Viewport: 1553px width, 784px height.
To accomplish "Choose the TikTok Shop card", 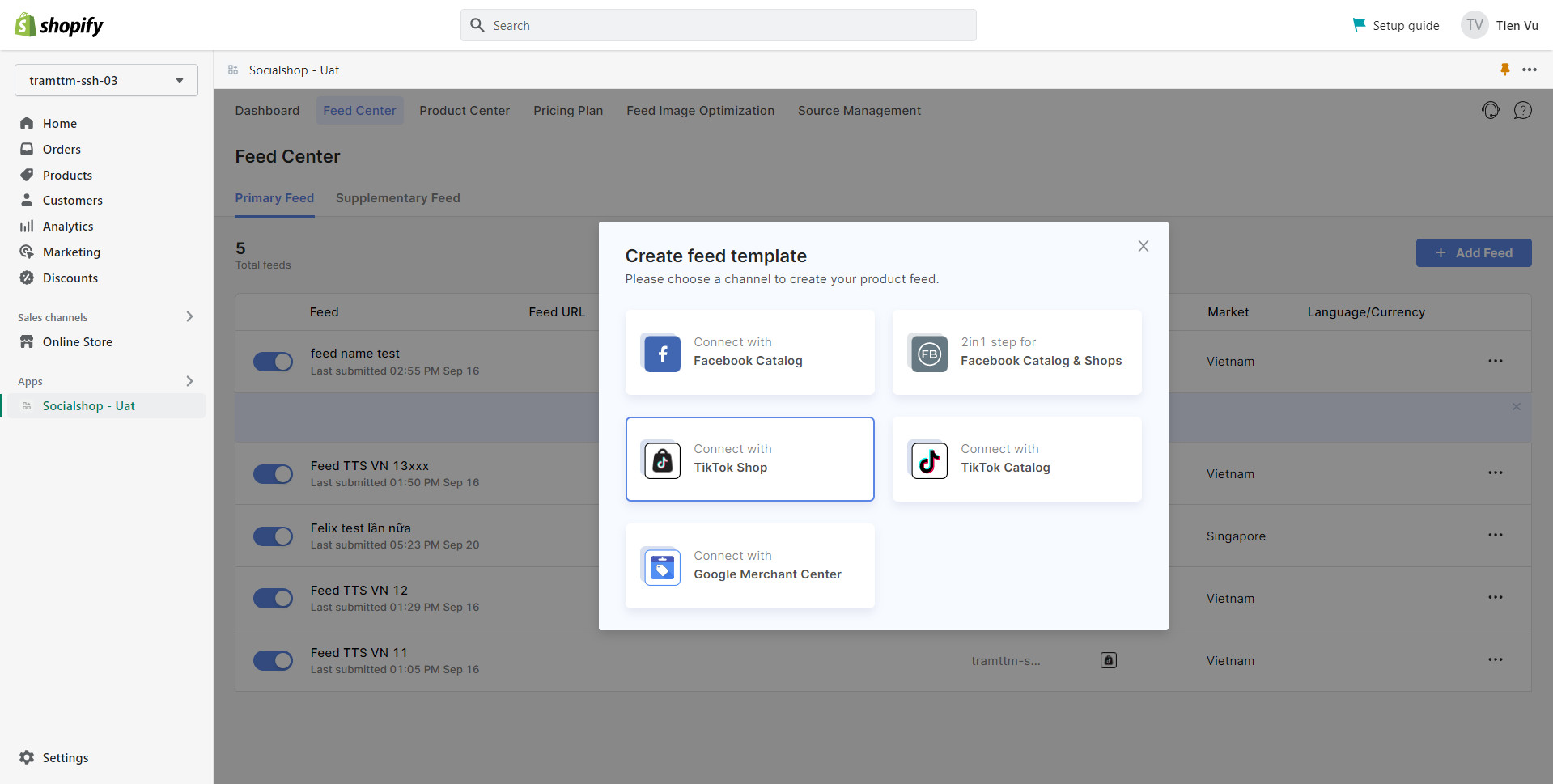I will [x=749, y=459].
